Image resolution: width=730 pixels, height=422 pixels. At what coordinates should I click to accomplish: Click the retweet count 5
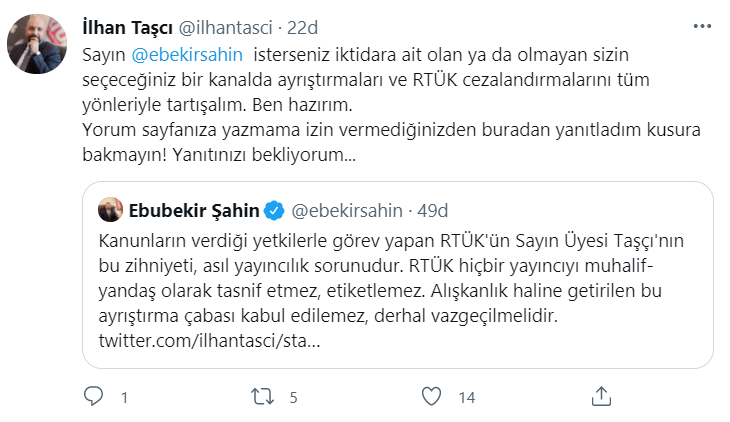click(x=293, y=397)
